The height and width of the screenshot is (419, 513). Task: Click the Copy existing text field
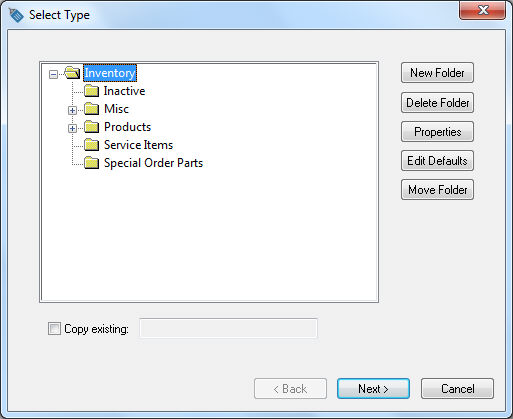[228, 328]
